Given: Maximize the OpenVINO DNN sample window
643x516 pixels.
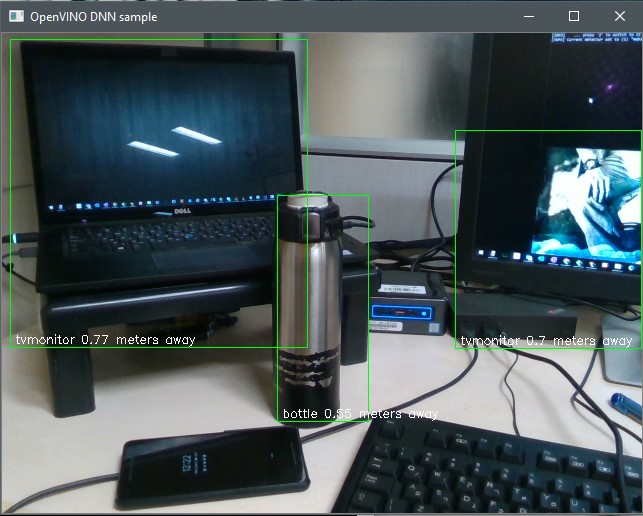Looking at the screenshot, I should [x=574, y=16].
